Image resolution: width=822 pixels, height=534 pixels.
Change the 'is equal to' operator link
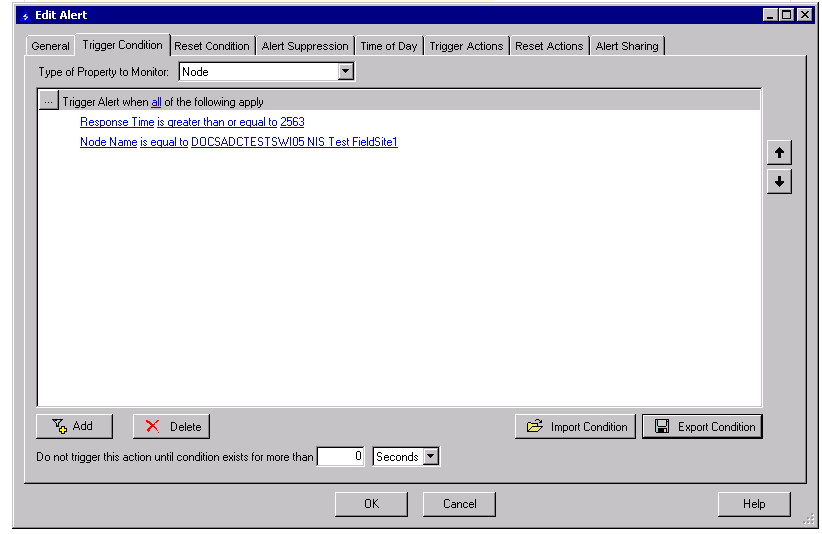[164, 141]
